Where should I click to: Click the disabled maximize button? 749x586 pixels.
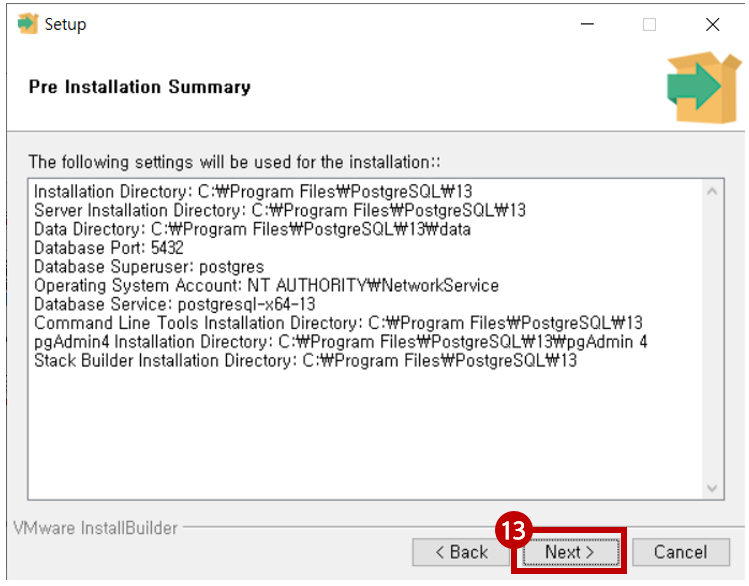(x=649, y=24)
